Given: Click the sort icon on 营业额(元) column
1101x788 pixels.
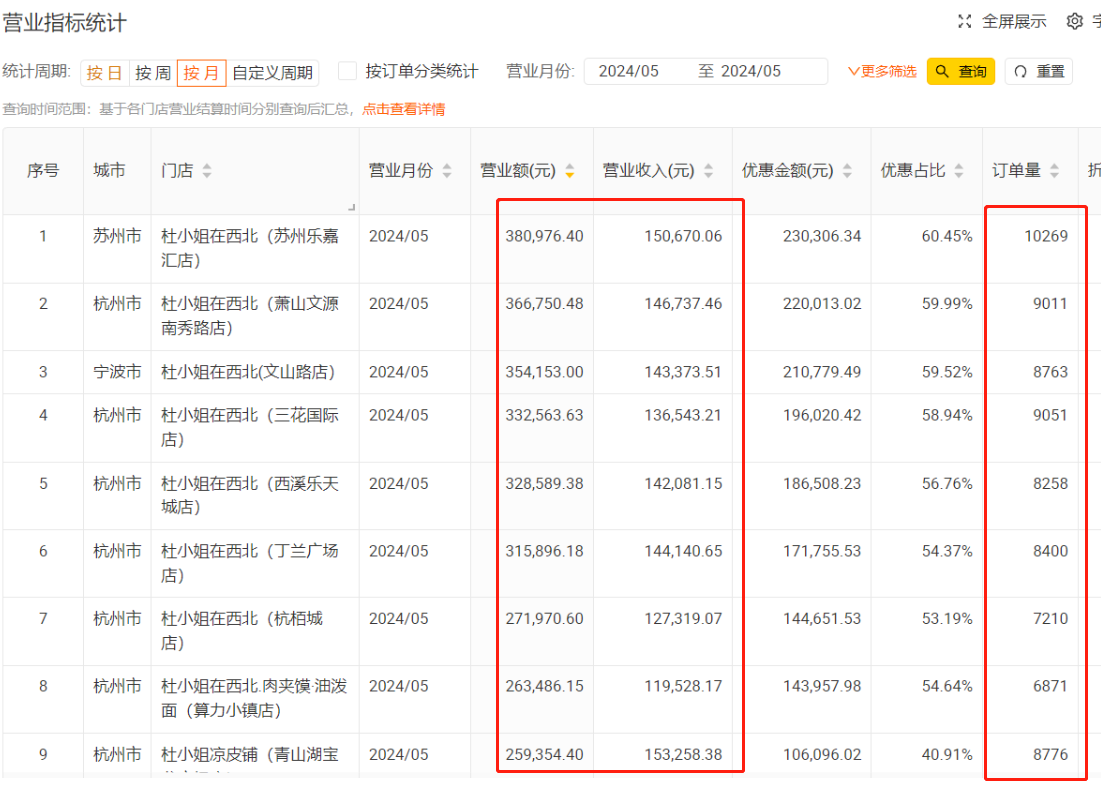Looking at the screenshot, I should coord(570,170).
